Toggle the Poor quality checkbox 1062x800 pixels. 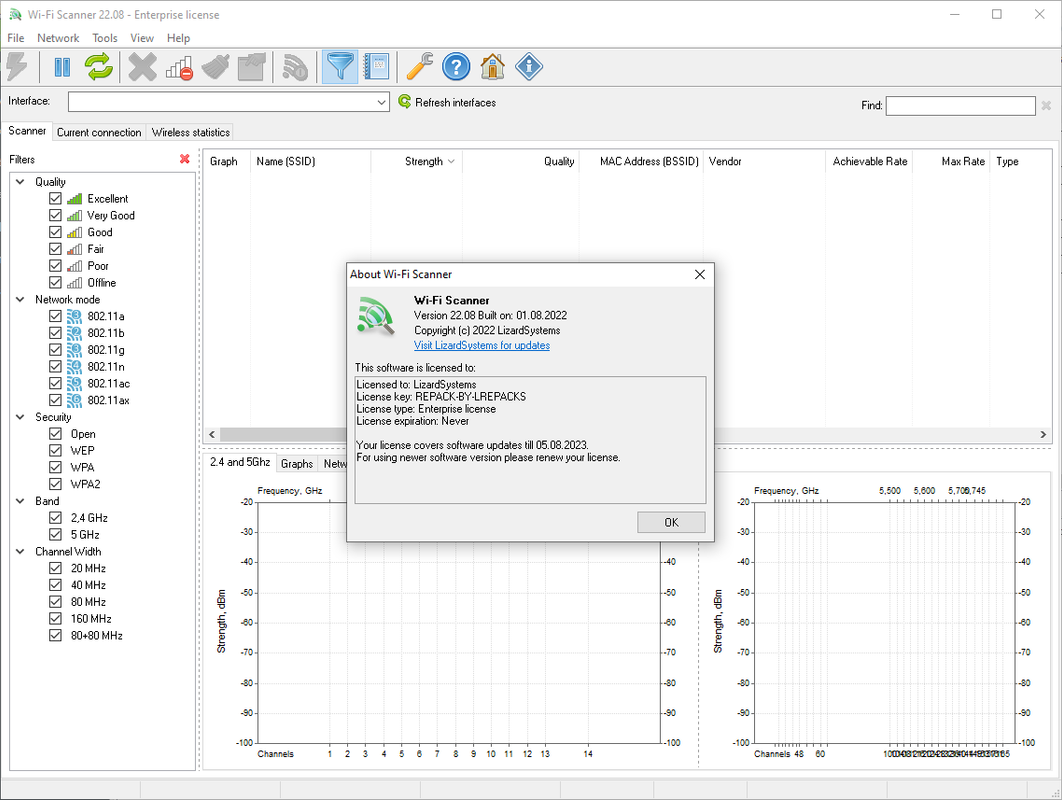tap(56, 266)
